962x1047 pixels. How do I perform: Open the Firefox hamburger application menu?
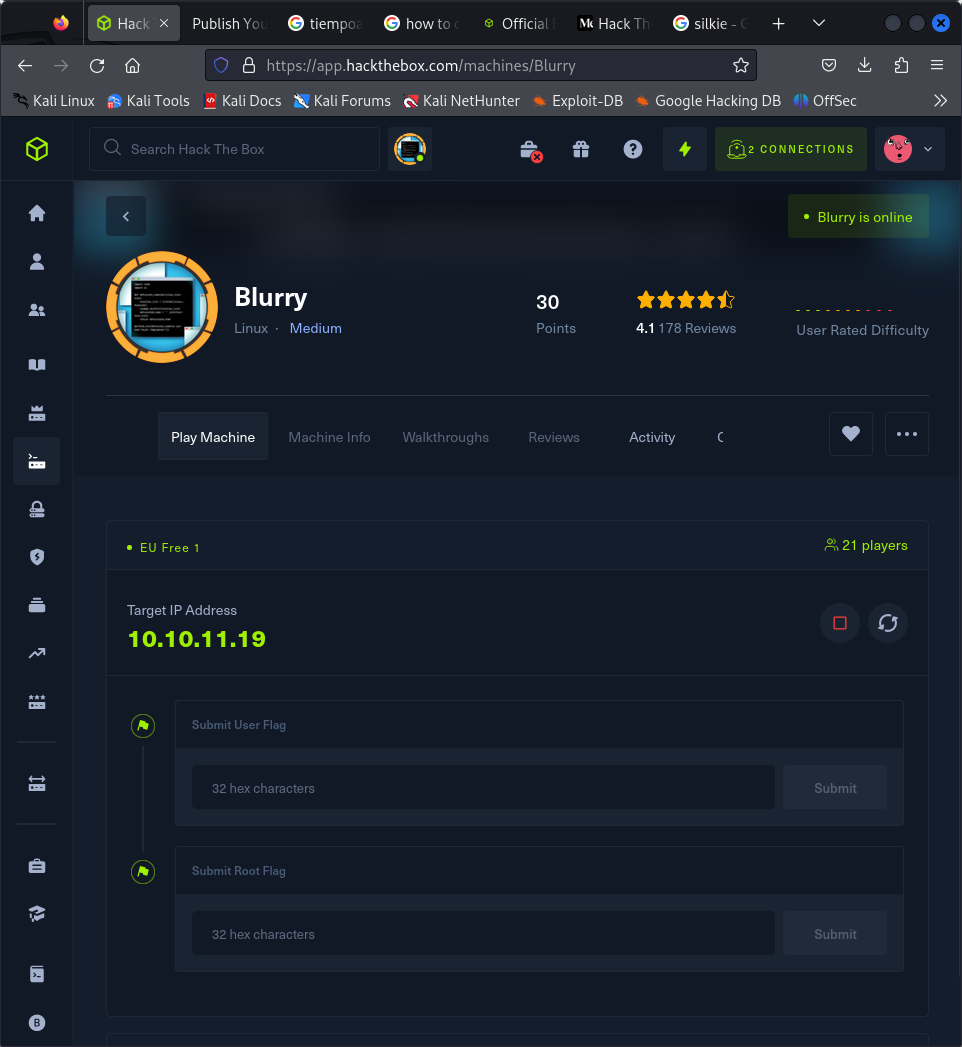click(937, 65)
